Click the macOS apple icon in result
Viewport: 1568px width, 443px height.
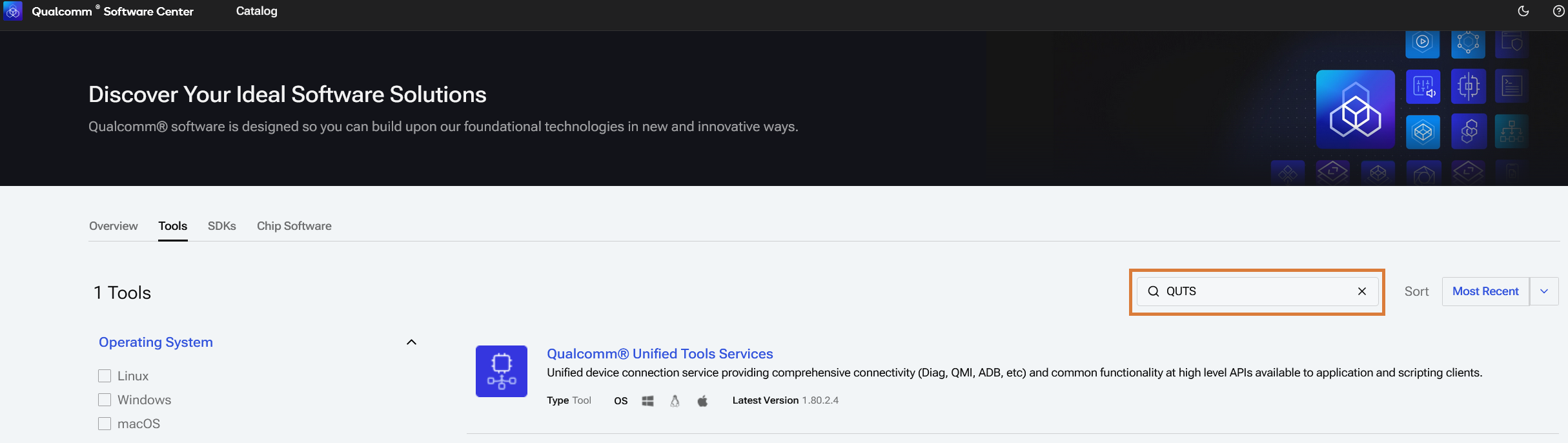tap(703, 401)
